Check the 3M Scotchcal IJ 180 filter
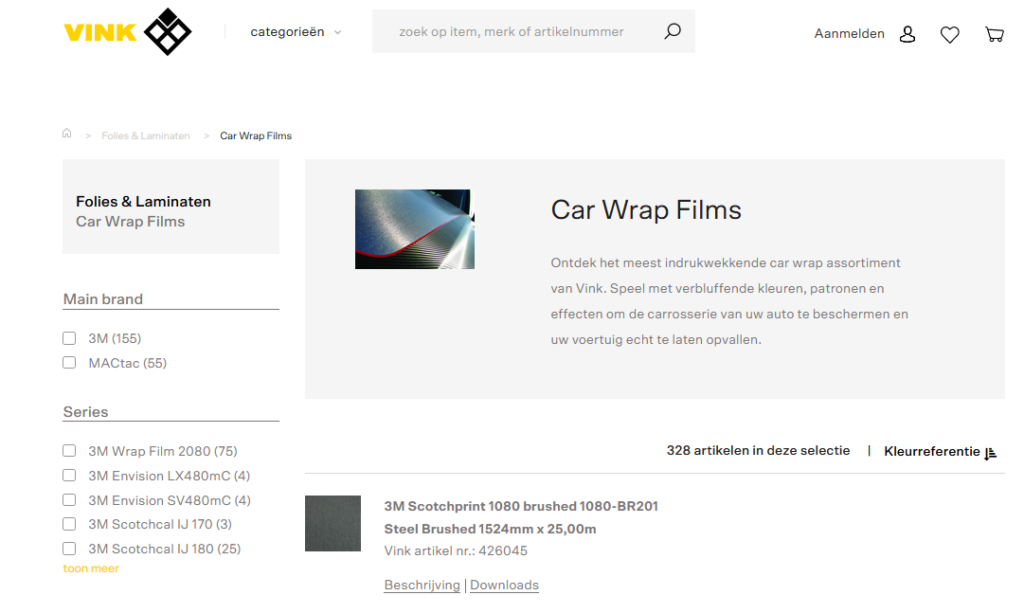1024x613 pixels. (69, 548)
